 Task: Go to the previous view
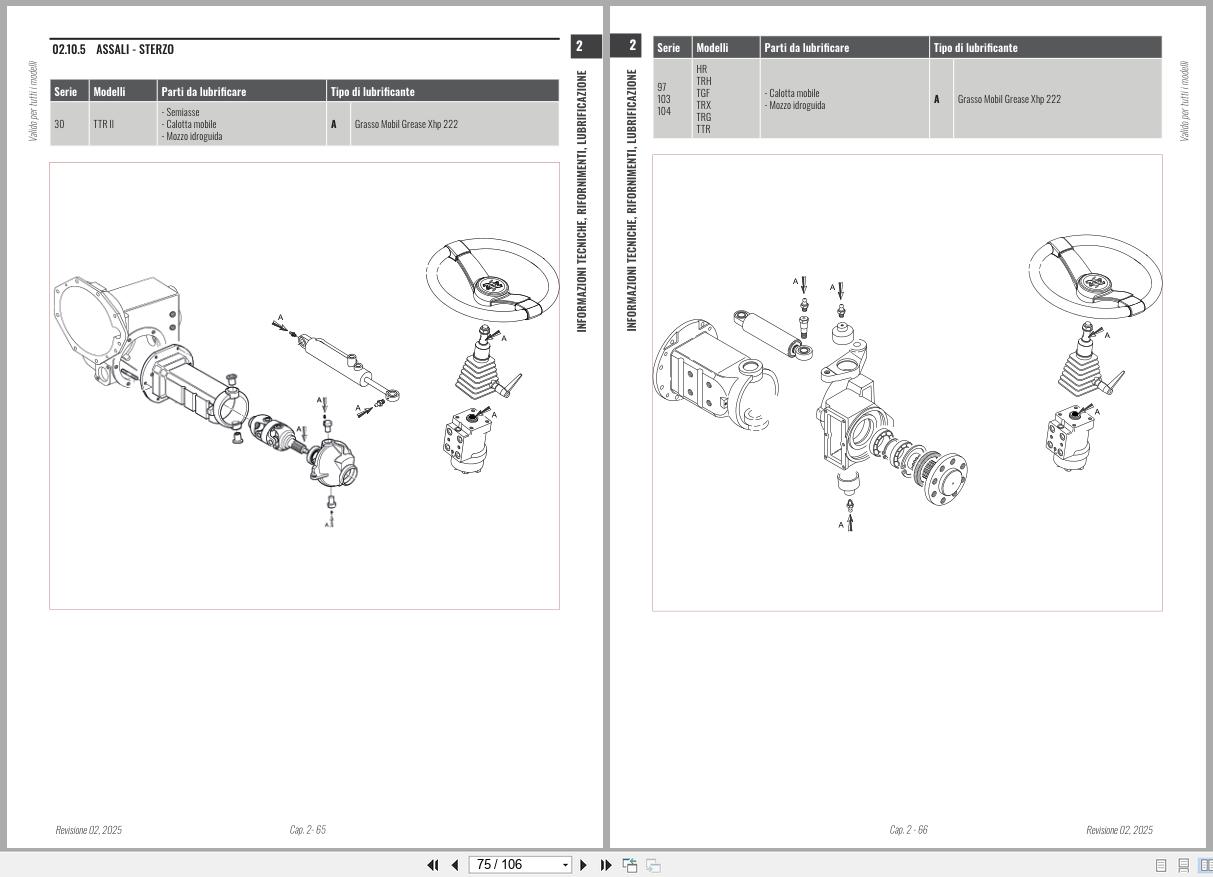630,865
